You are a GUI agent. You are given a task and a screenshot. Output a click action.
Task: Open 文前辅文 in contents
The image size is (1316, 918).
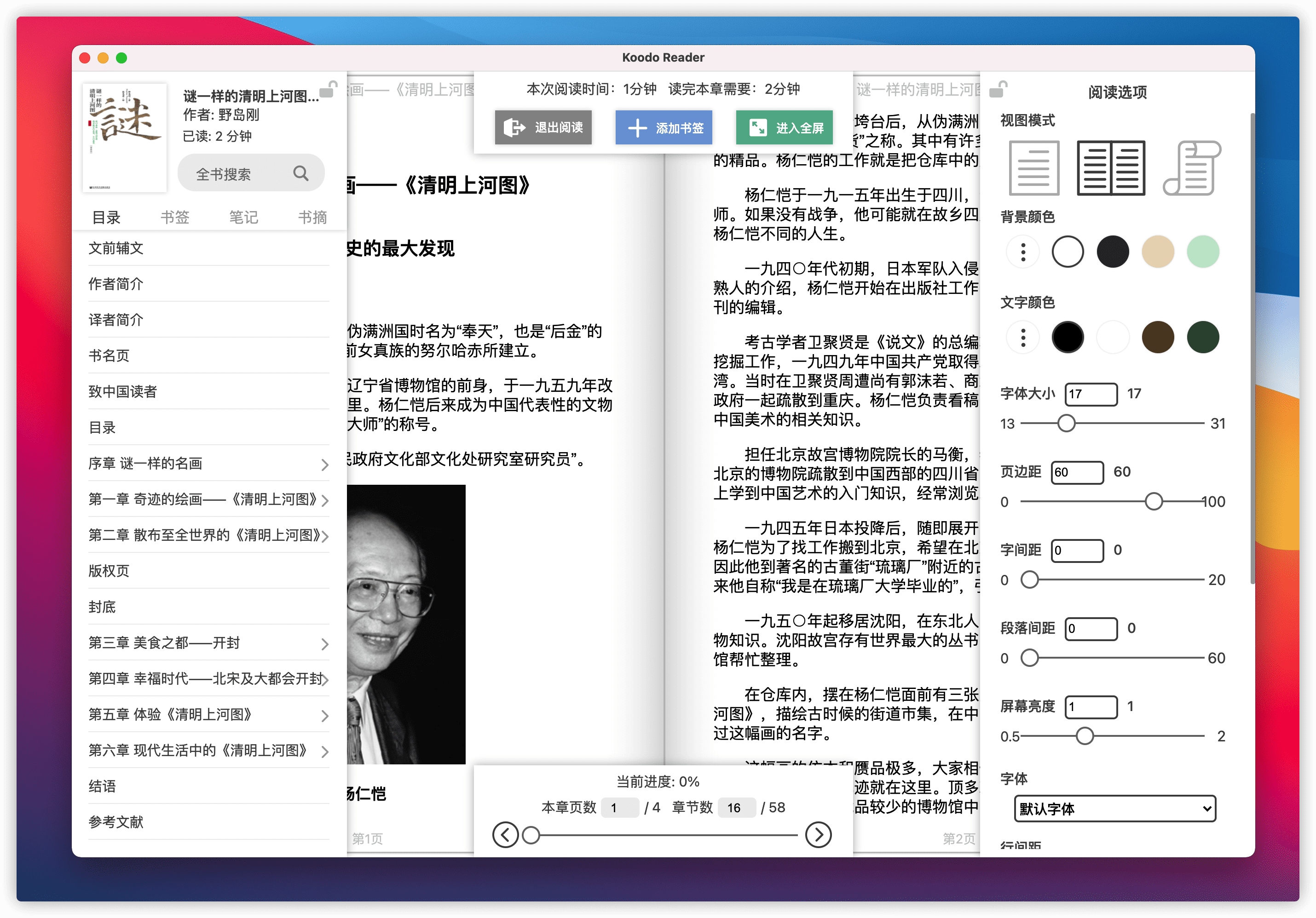pyautogui.click(x=208, y=248)
